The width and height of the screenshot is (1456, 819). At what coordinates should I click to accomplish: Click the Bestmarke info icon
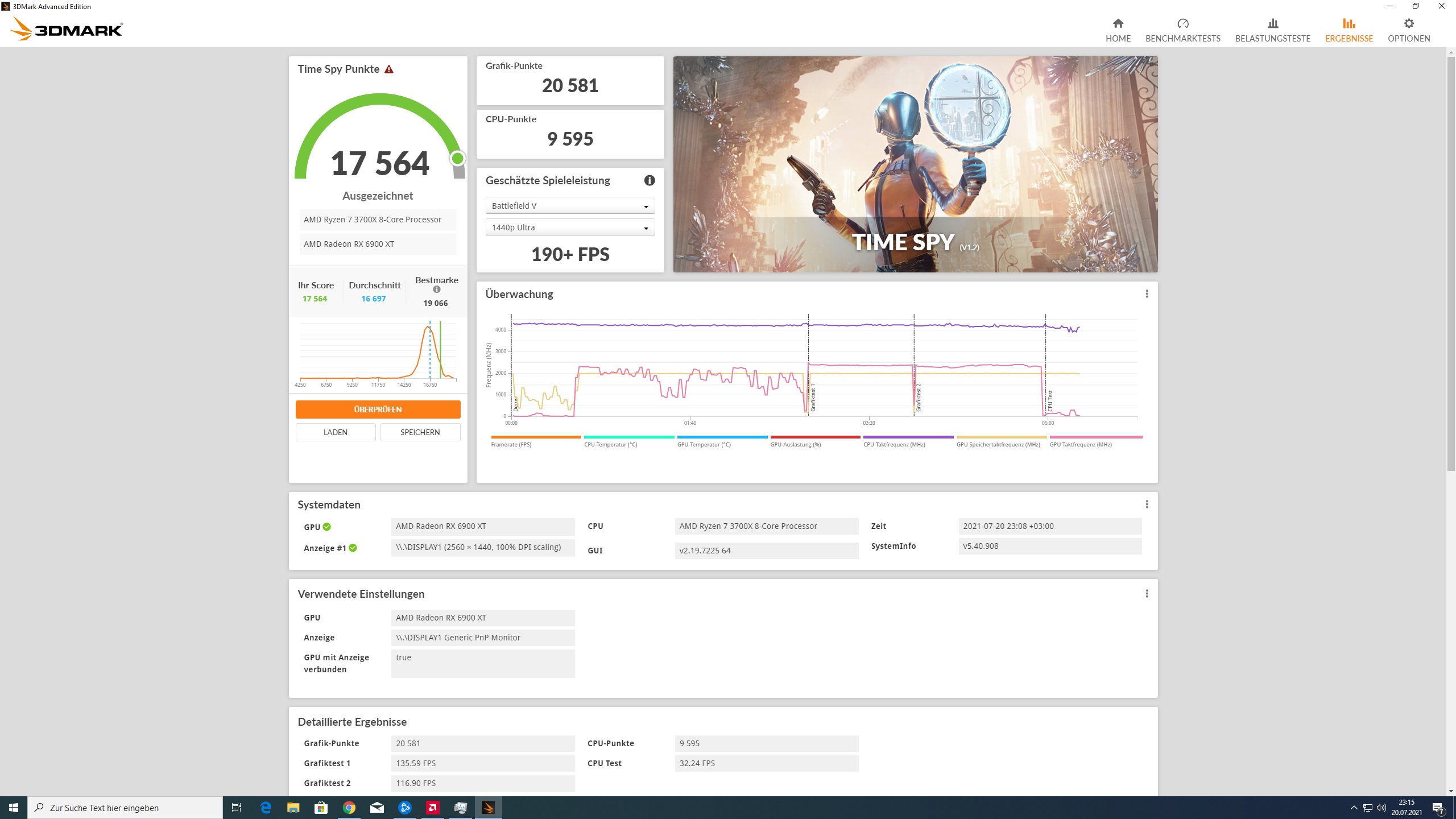437,289
